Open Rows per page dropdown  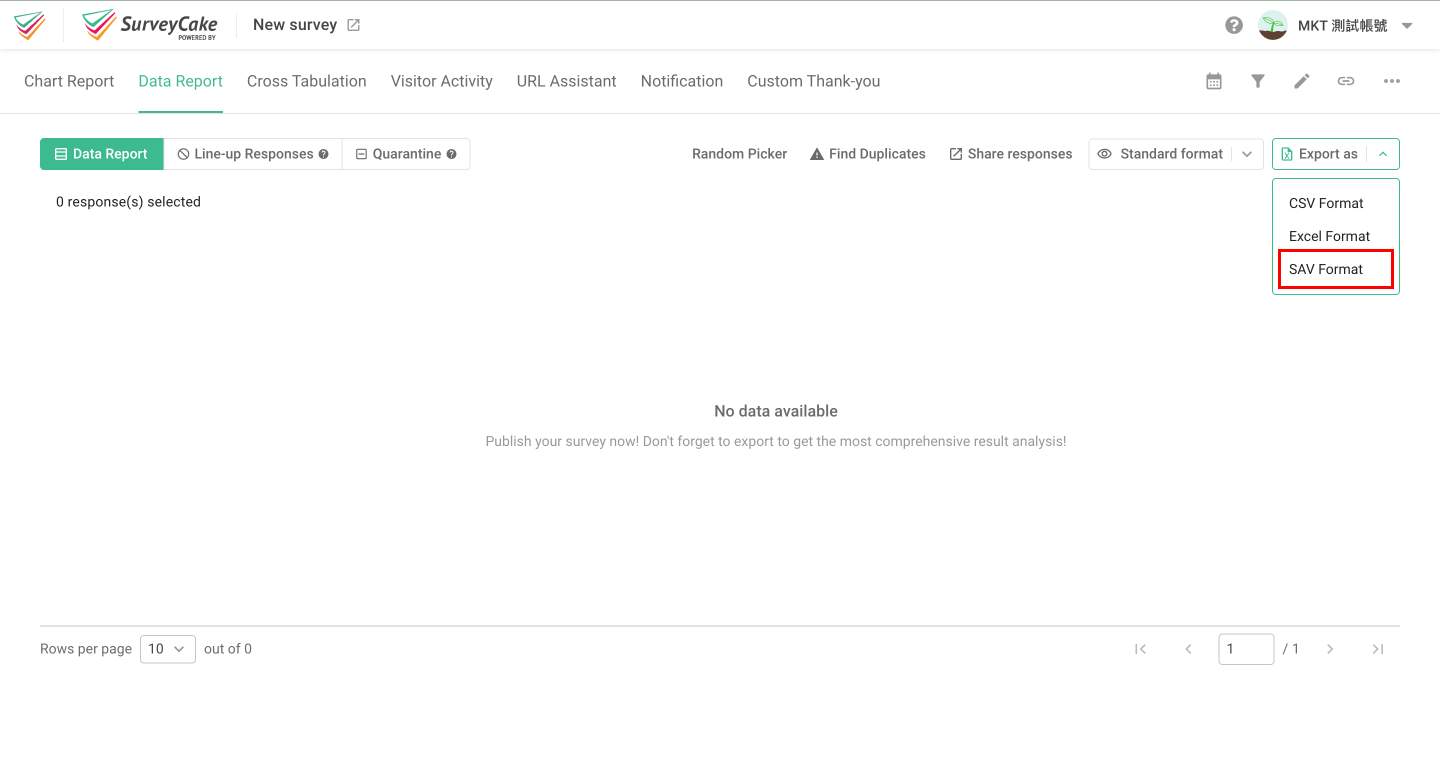168,649
